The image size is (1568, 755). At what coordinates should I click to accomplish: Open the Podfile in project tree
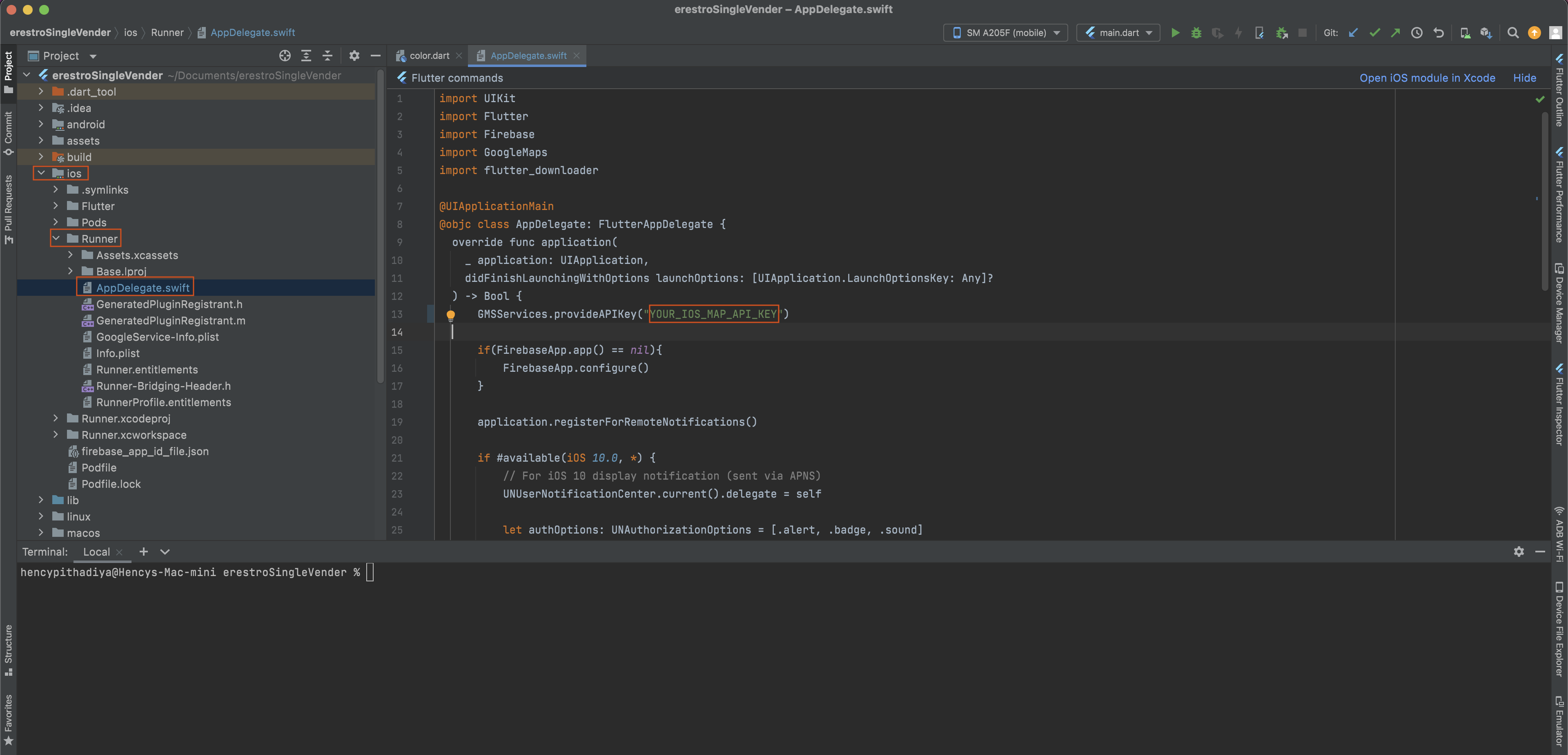[x=98, y=468]
